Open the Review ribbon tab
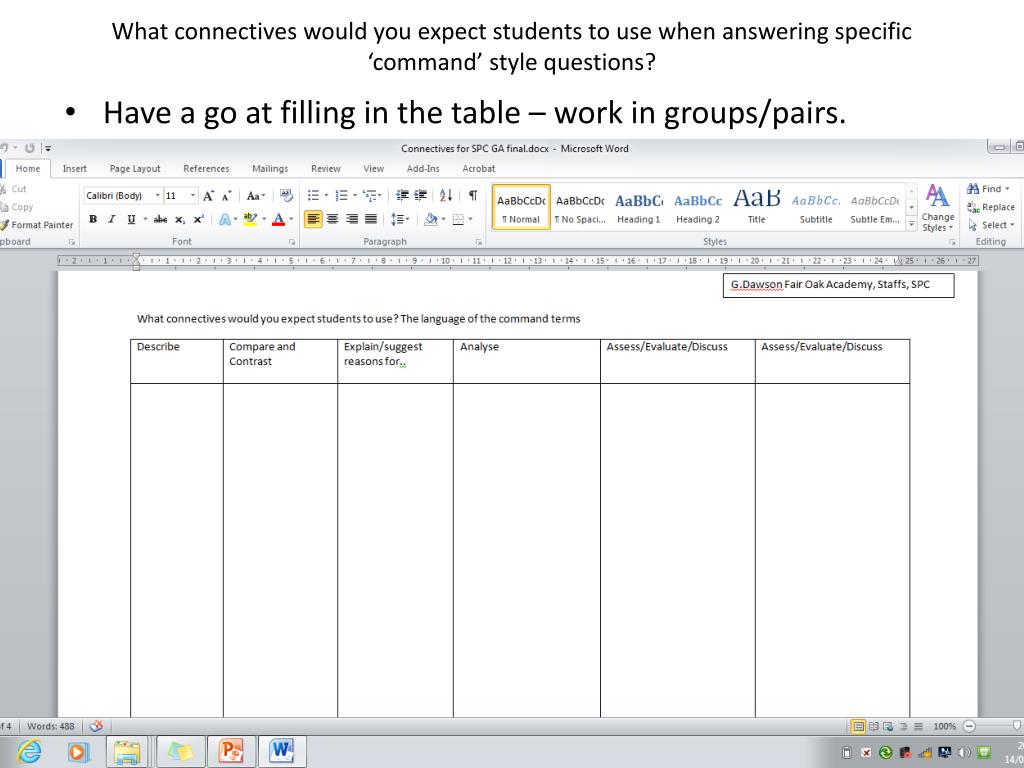 point(326,169)
